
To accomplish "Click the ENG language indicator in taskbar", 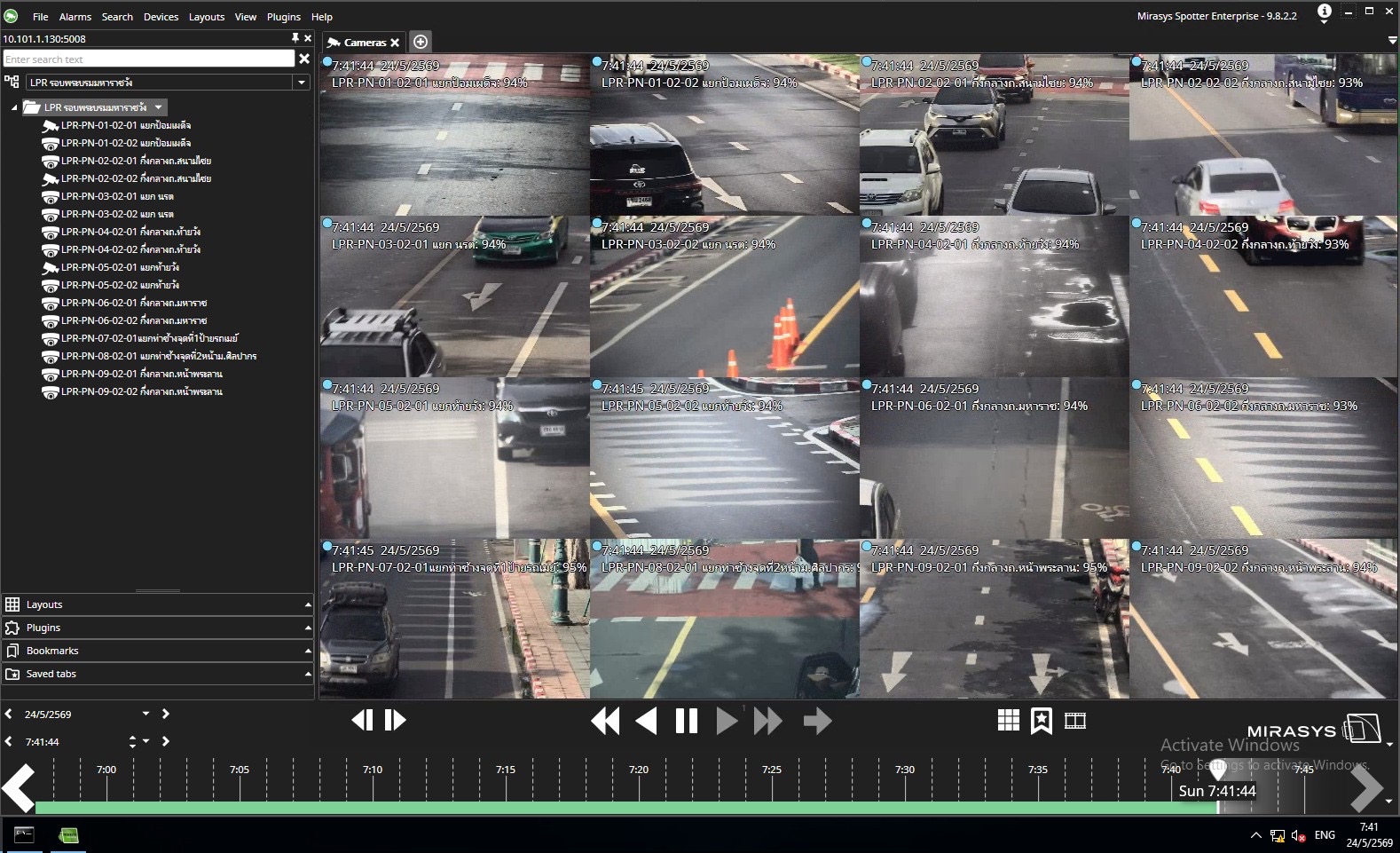I will (1325, 835).
